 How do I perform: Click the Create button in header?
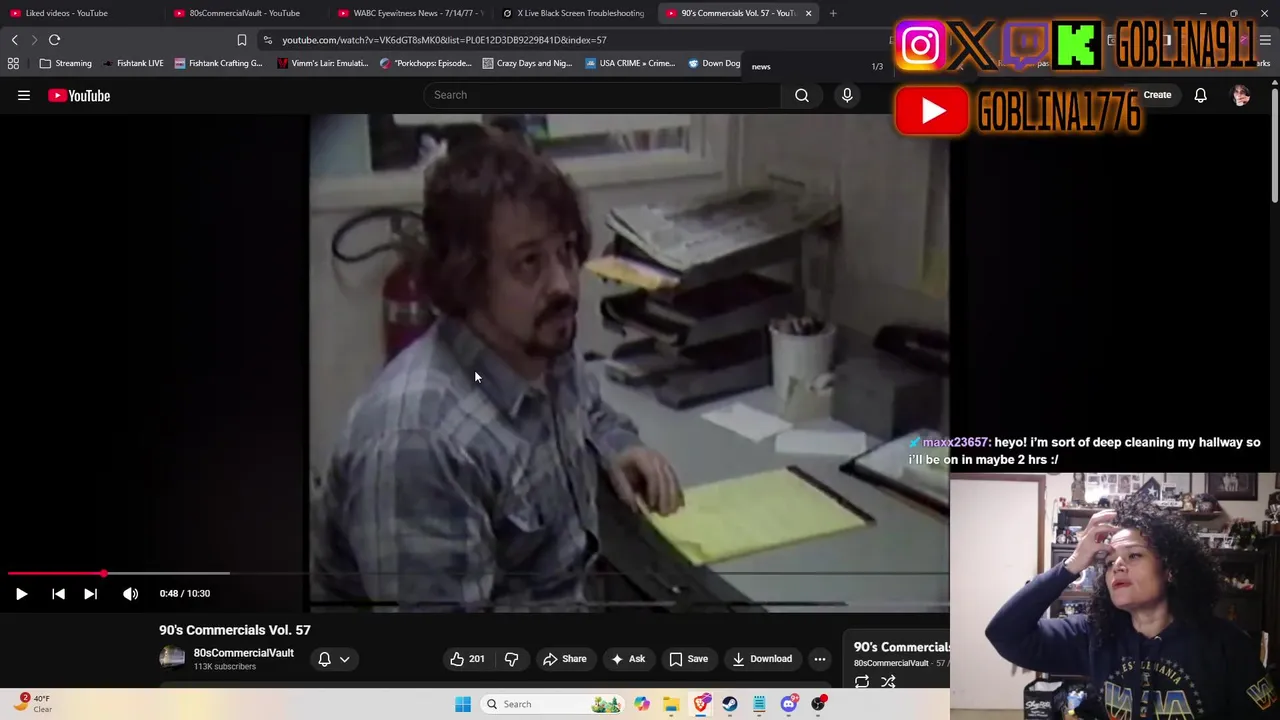tap(1157, 95)
